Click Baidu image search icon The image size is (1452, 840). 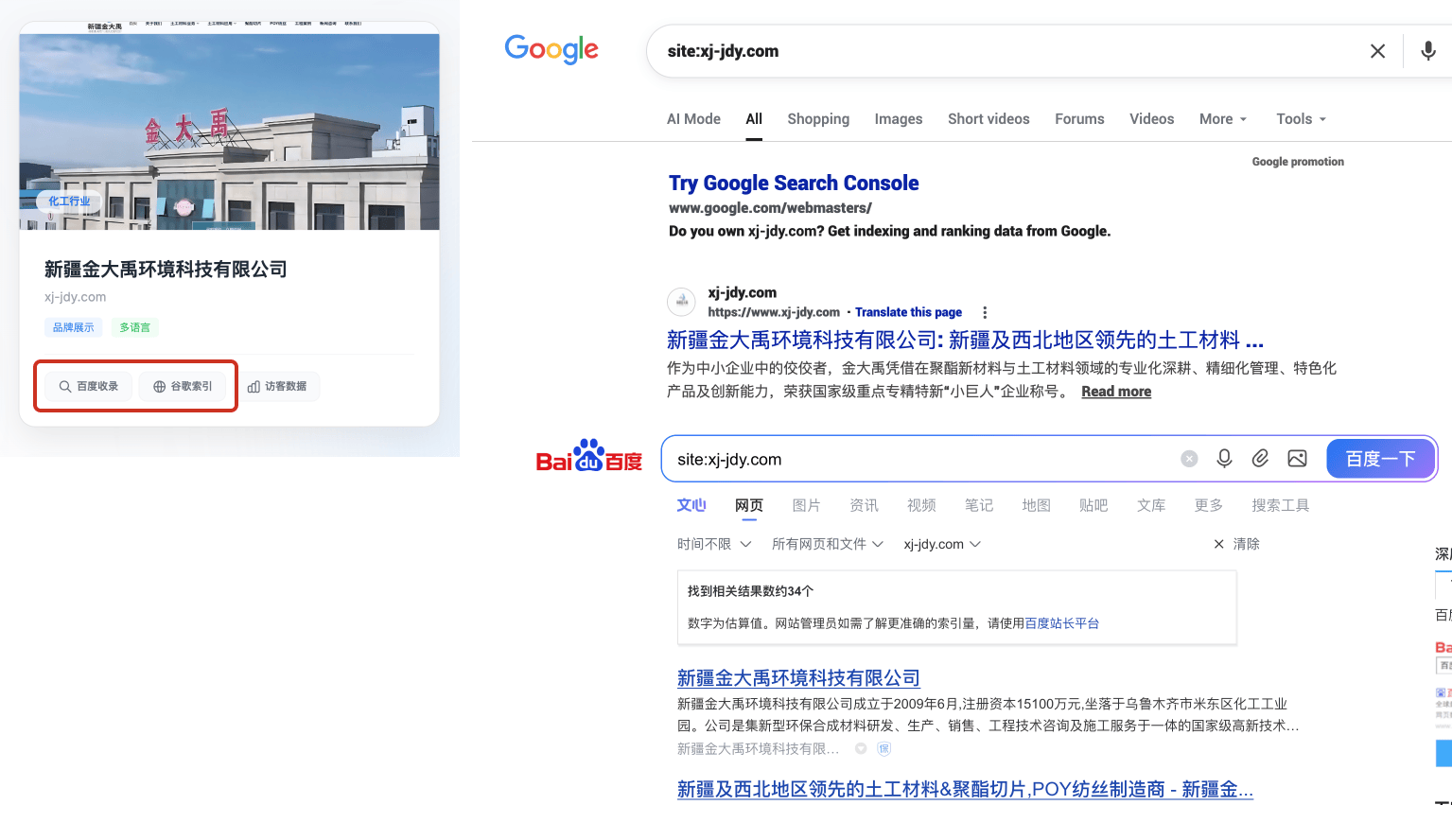point(1297,459)
